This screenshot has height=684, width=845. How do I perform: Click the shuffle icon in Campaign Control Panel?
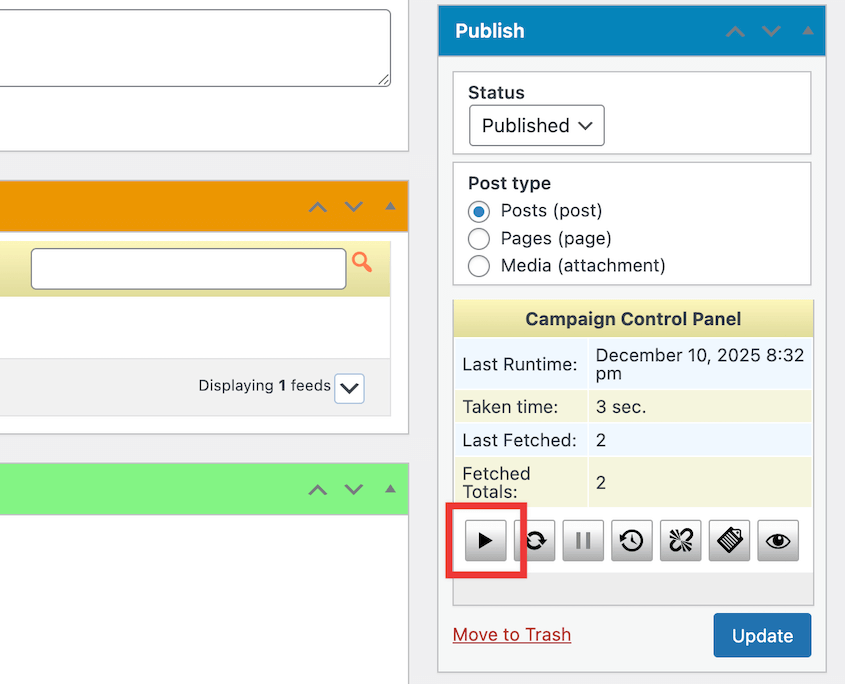click(x=680, y=540)
